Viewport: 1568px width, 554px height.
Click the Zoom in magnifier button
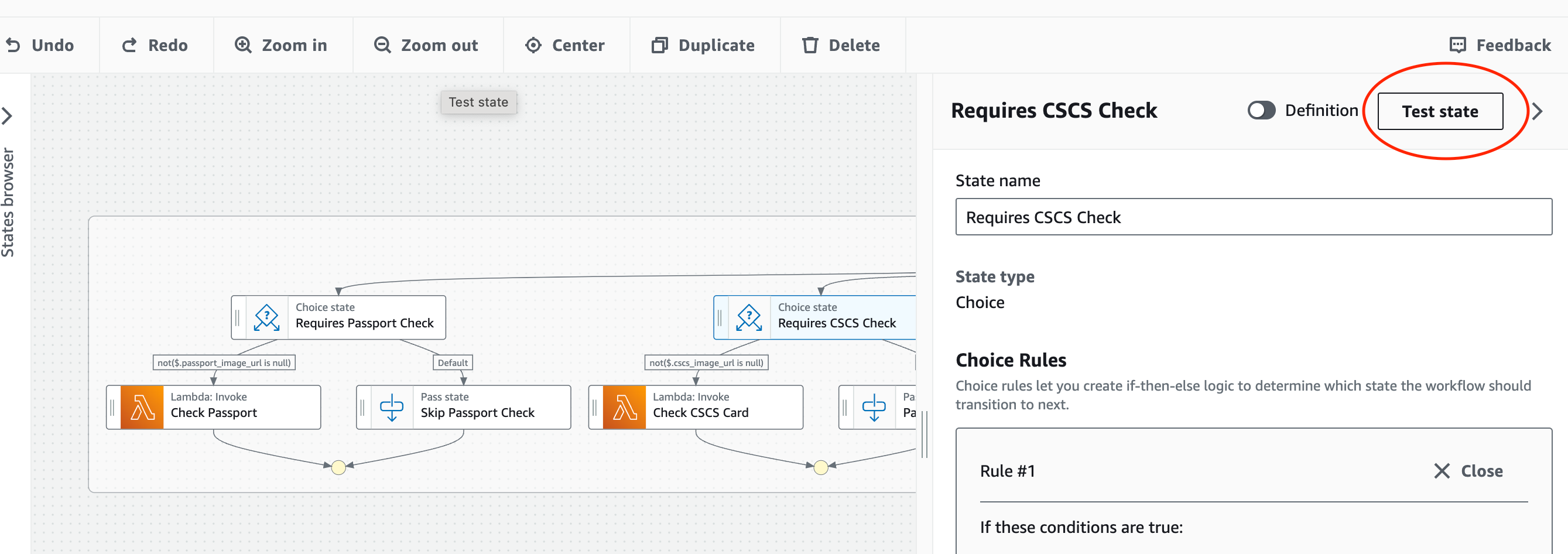click(280, 45)
